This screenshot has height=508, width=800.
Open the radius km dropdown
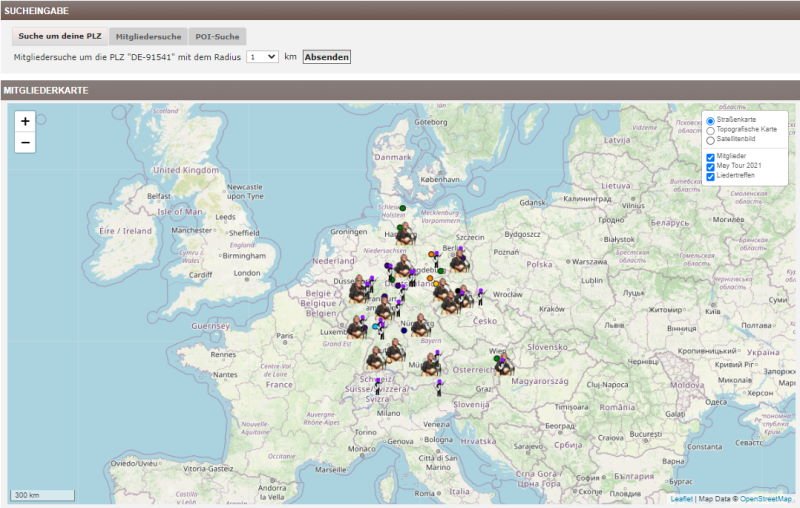click(262, 57)
